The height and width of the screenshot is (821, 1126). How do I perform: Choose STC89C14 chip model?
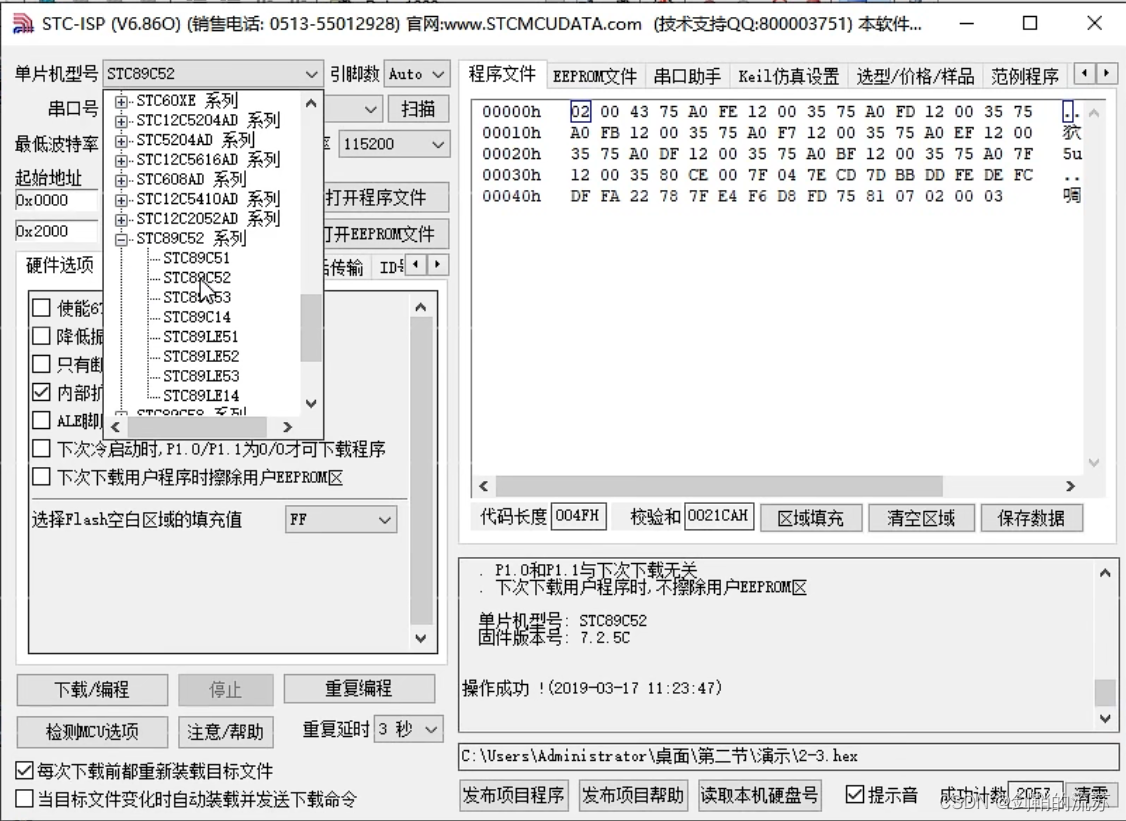point(197,317)
